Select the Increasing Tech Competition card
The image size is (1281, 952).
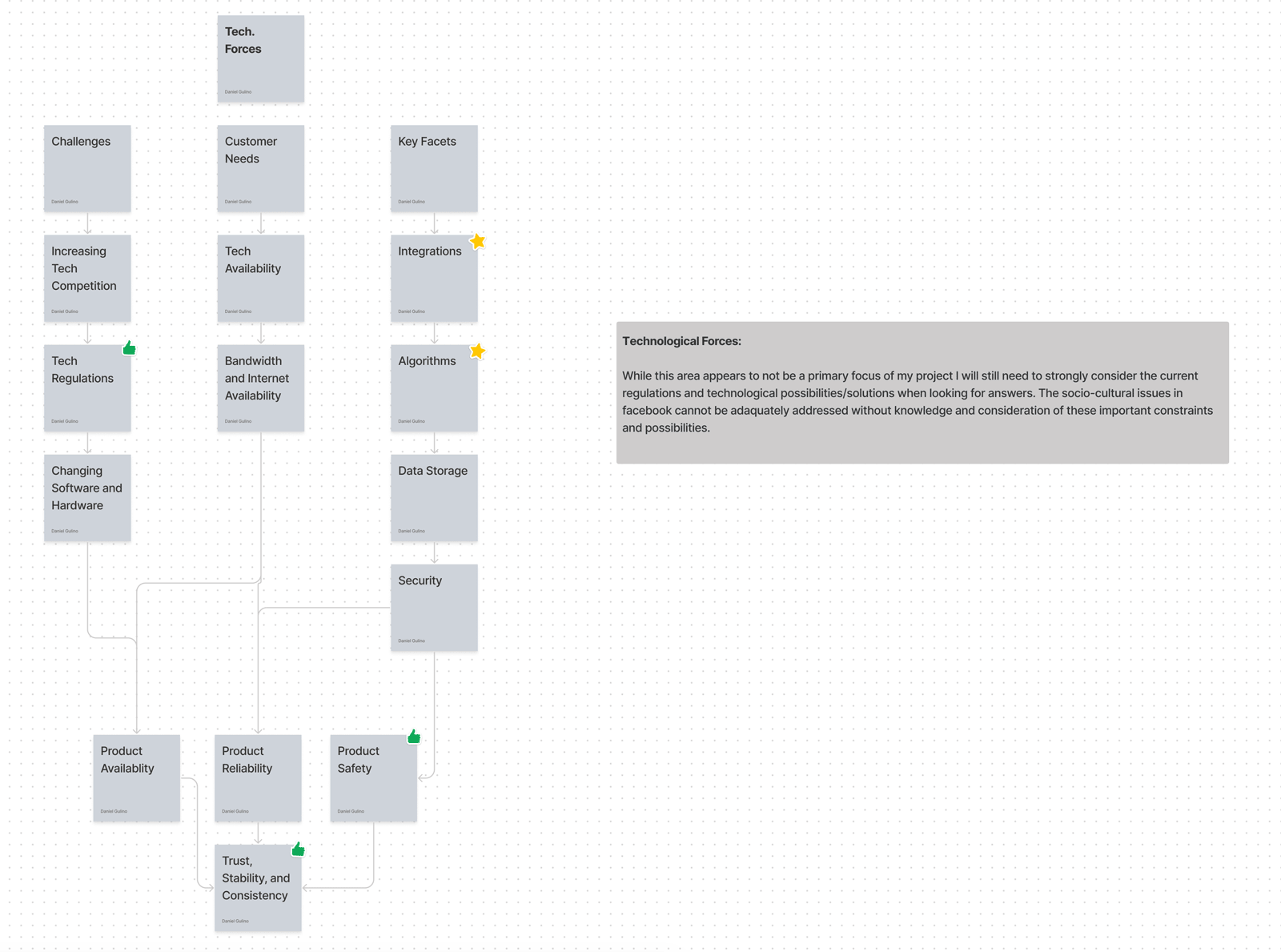[x=87, y=279]
